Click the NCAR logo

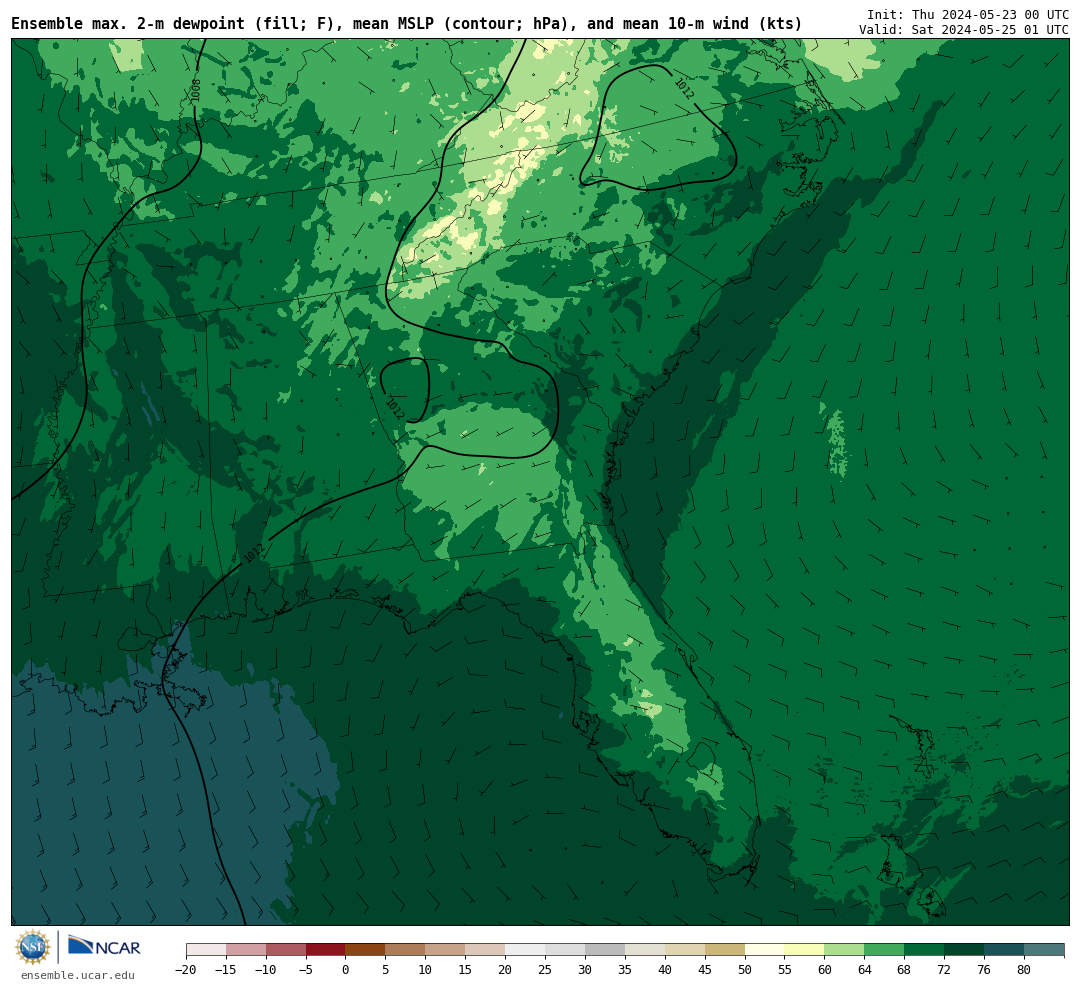coord(104,946)
